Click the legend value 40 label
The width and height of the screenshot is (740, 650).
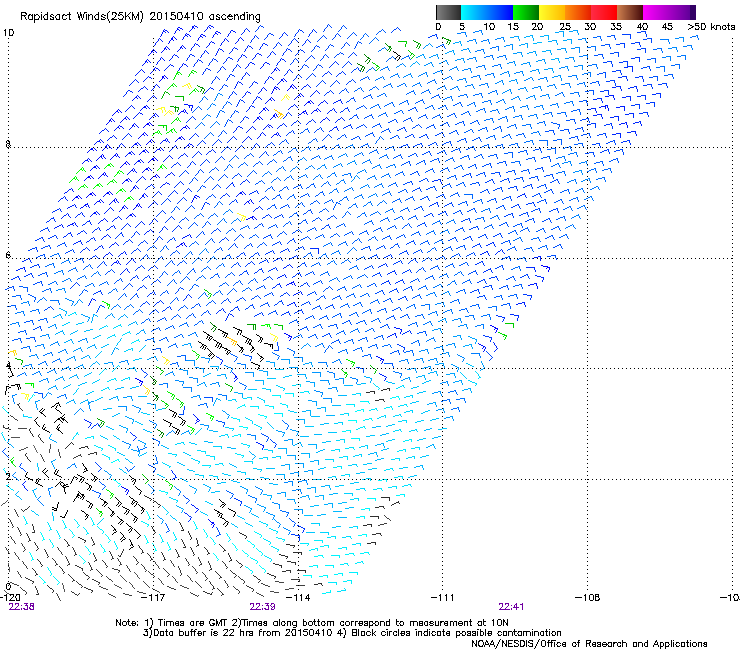point(642,27)
